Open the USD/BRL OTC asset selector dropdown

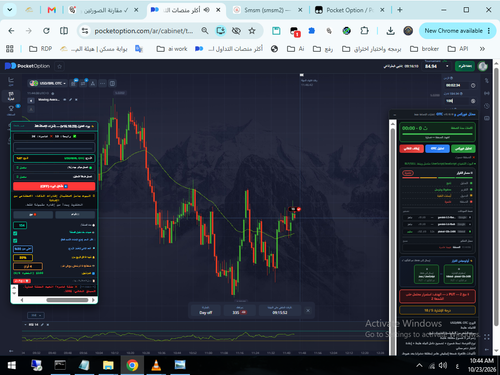click(48, 83)
